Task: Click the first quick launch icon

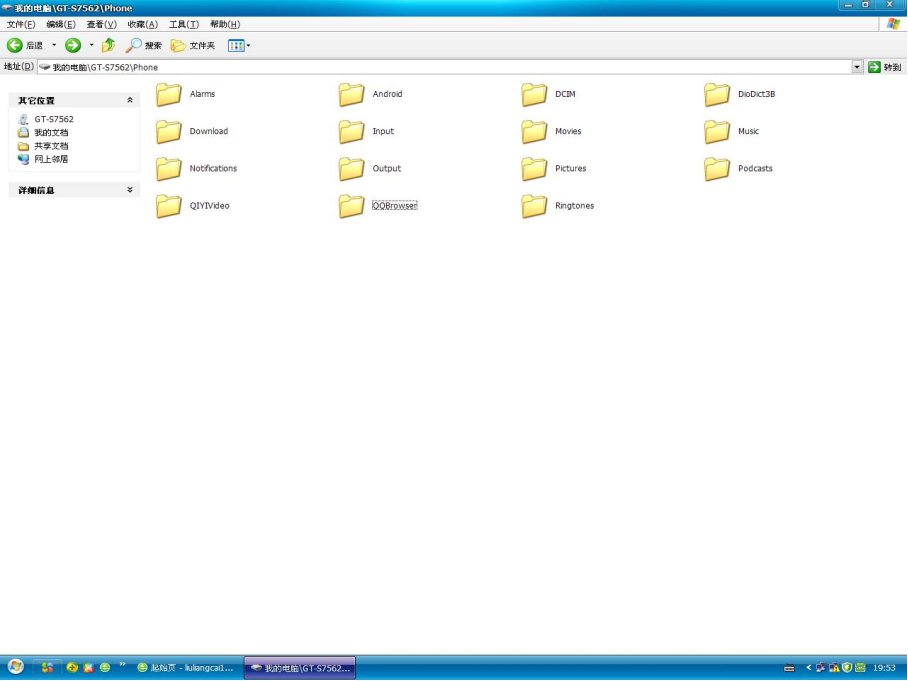Action: (47, 667)
